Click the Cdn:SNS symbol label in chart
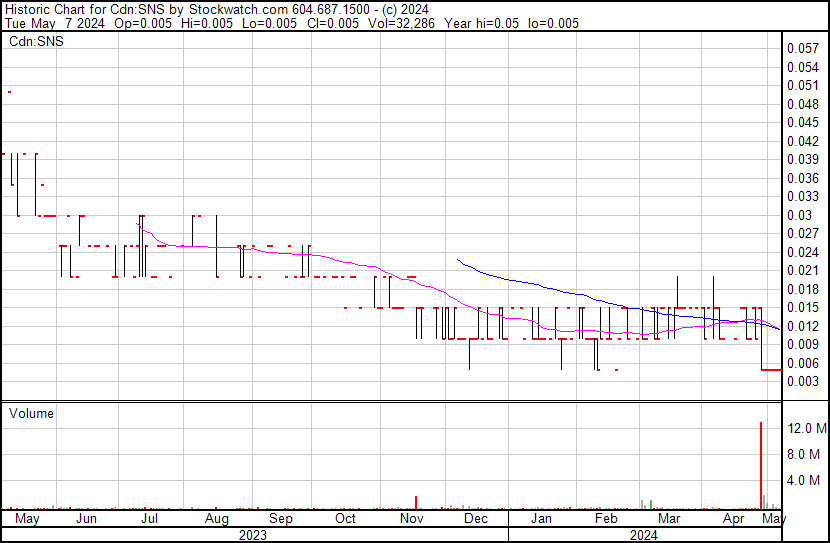 coord(35,42)
